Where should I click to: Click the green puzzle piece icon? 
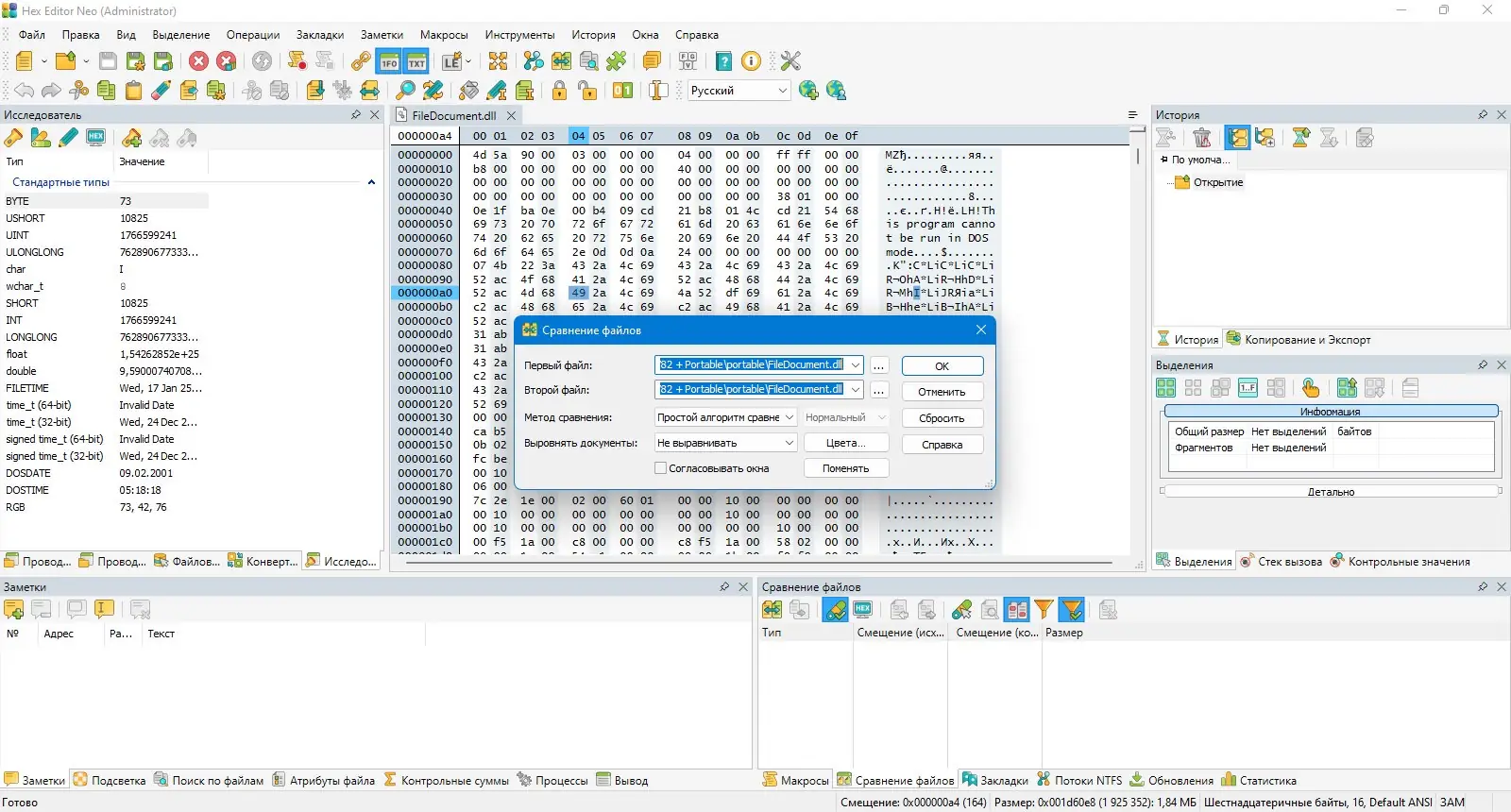click(x=617, y=61)
